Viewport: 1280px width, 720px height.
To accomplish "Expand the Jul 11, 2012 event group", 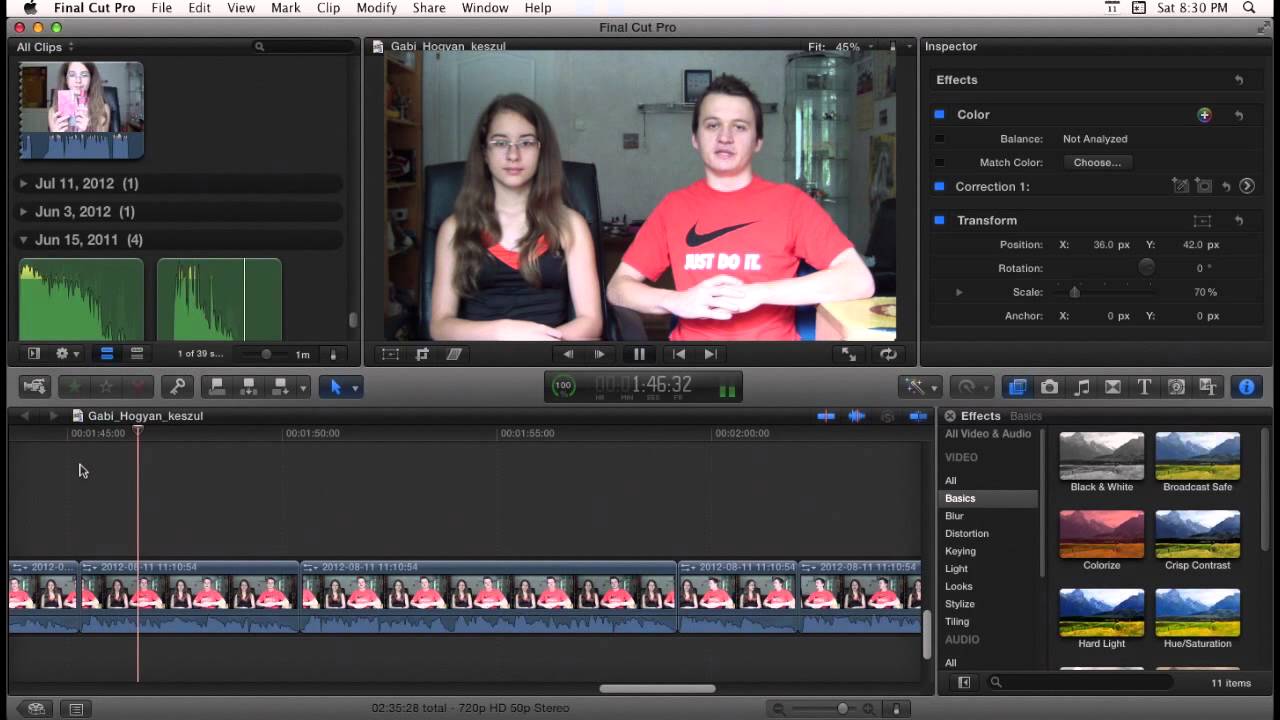I will (x=24, y=184).
